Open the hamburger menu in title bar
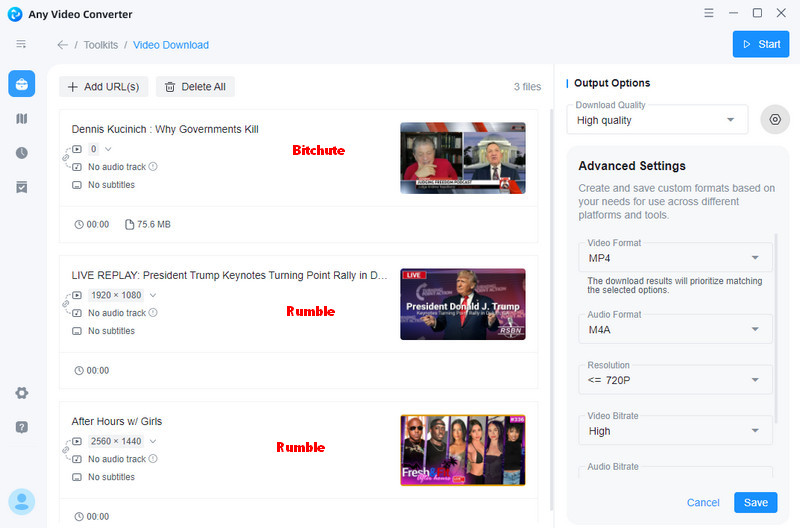 tap(709, 13)
